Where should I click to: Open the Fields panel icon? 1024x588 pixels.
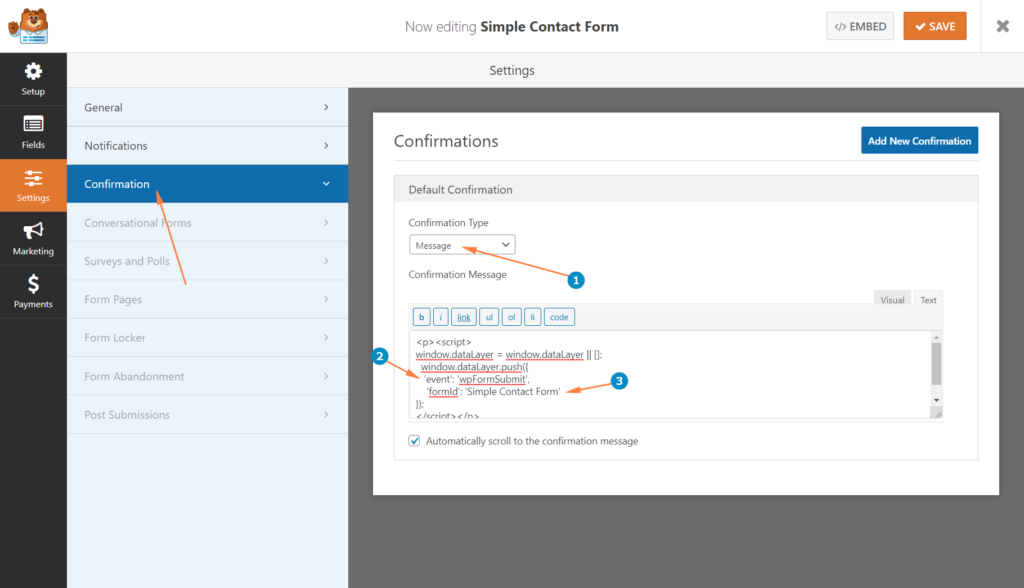(33, 133)
